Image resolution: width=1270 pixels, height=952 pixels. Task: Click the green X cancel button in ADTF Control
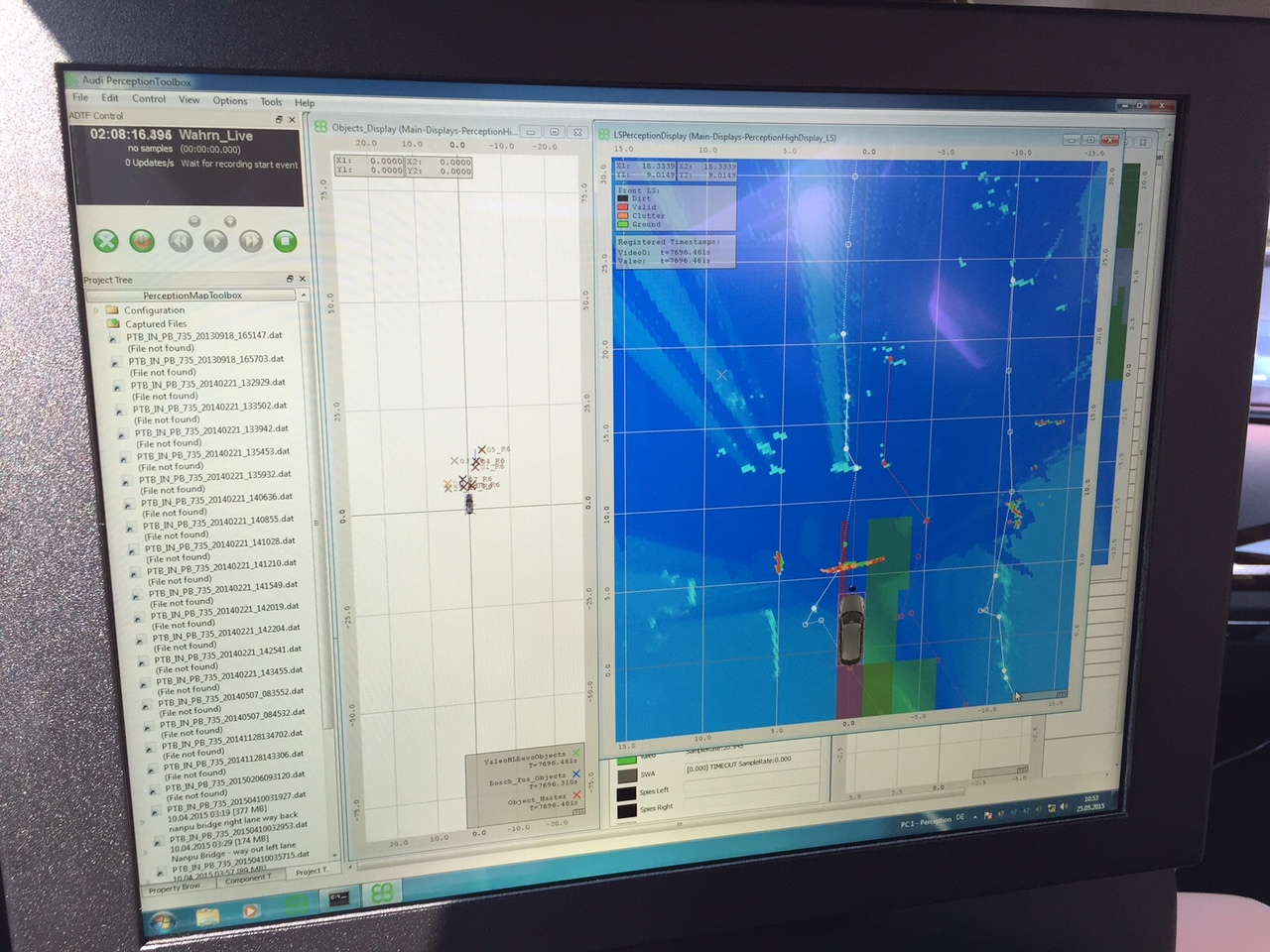(x=106, y=241)
